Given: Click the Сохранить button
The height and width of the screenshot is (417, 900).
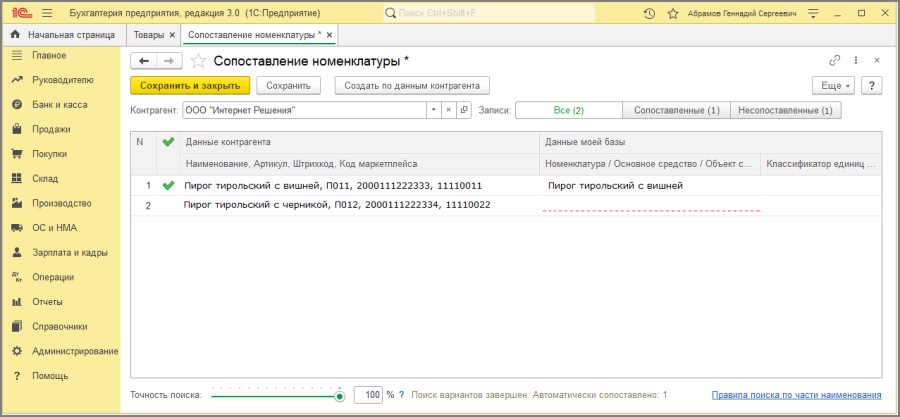Looking at the screenshot, I should point(288,85).
